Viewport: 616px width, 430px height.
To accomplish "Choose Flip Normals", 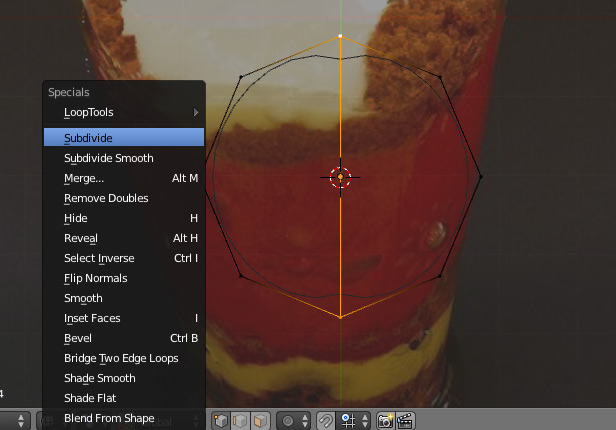I will pyautogui.click(x=124, y=278).
